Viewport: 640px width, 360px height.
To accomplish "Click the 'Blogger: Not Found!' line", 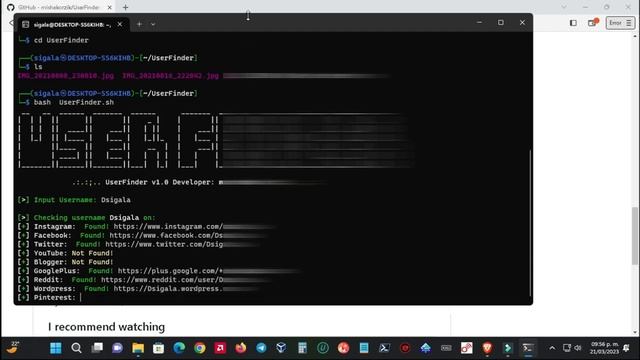I will coord(65,262).
